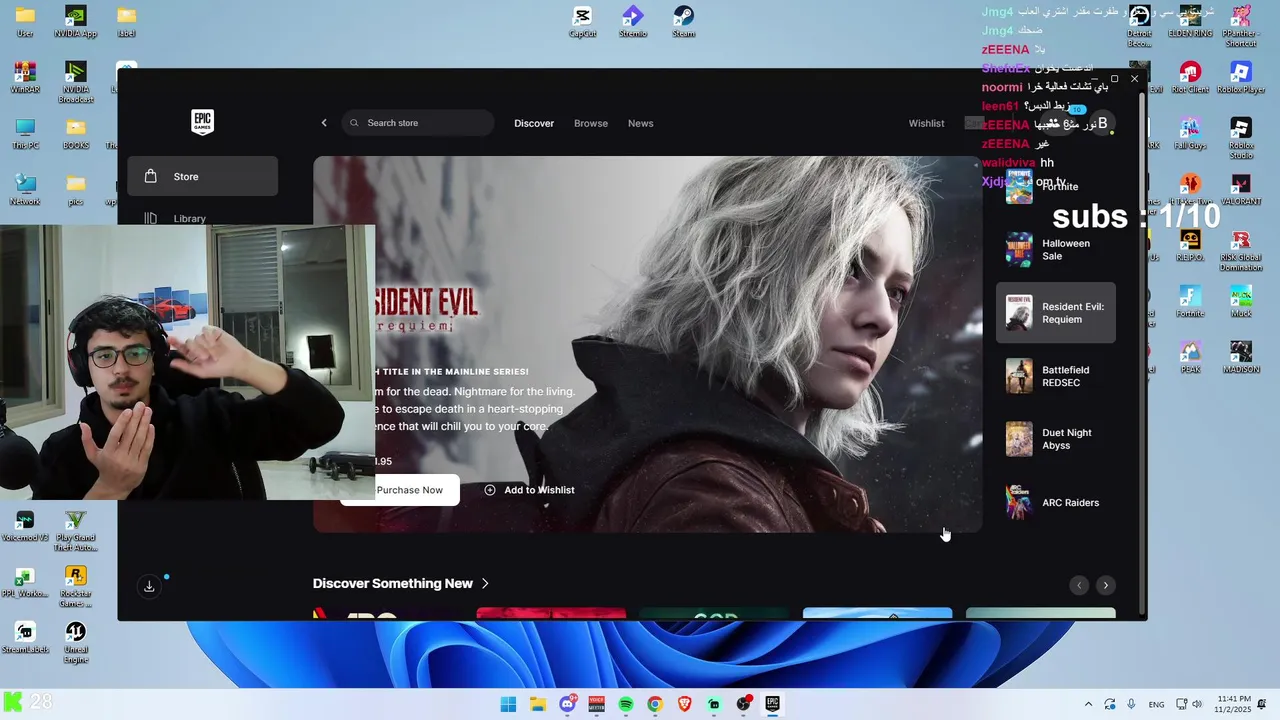Open the NVIDIA Broadcast desktop shortcut
Image resolution: width=1280 pixels, height=720 pixels.
pos(75,83)
